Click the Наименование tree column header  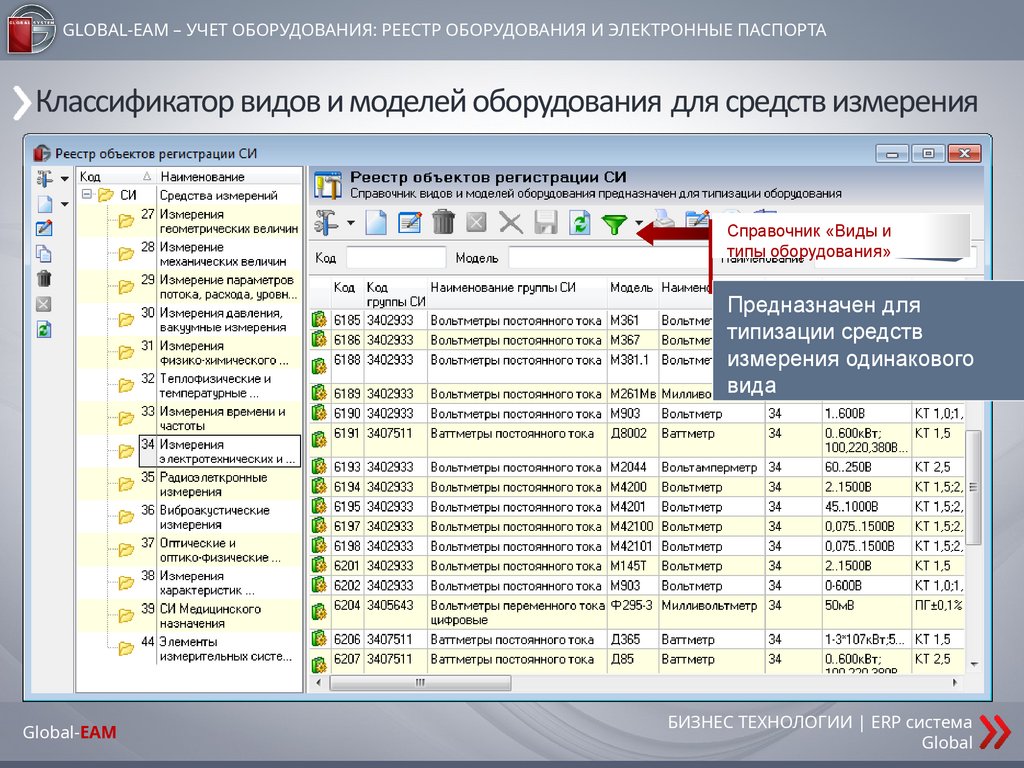click(x=229, y=176)
